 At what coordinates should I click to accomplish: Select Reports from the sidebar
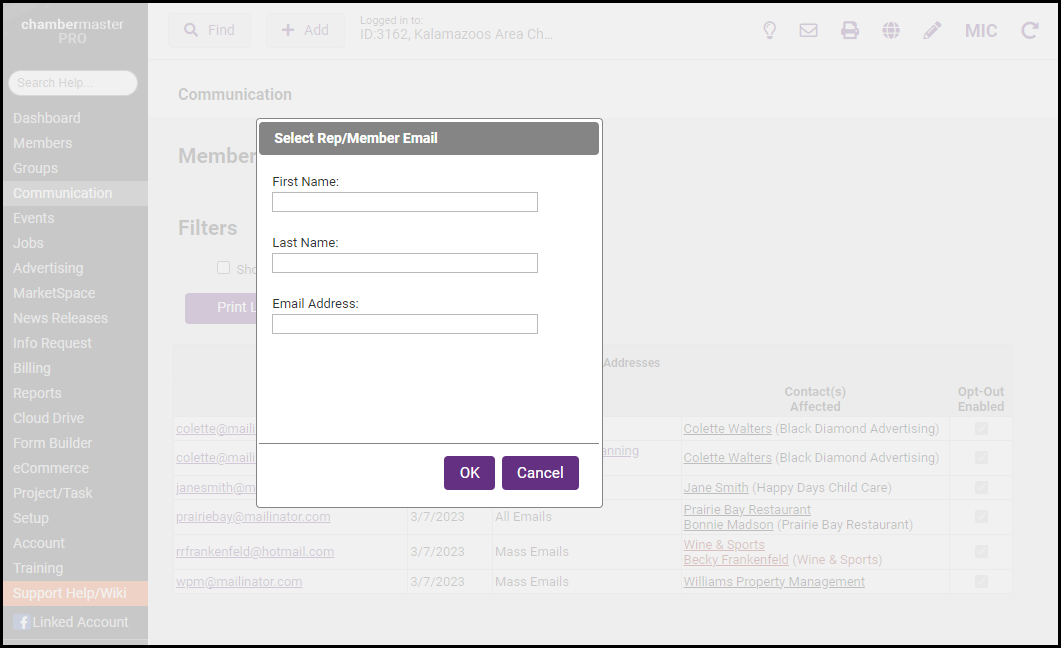[x=37, y=393]
